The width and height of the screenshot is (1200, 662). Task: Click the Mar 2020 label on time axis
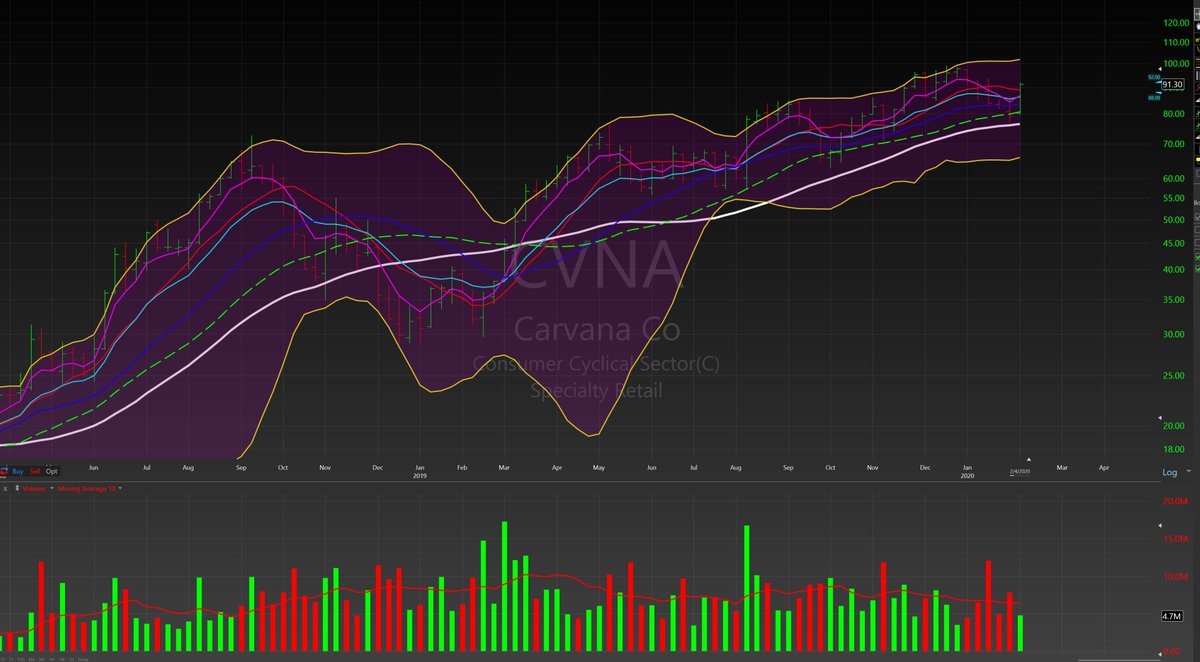point(1062,468)
